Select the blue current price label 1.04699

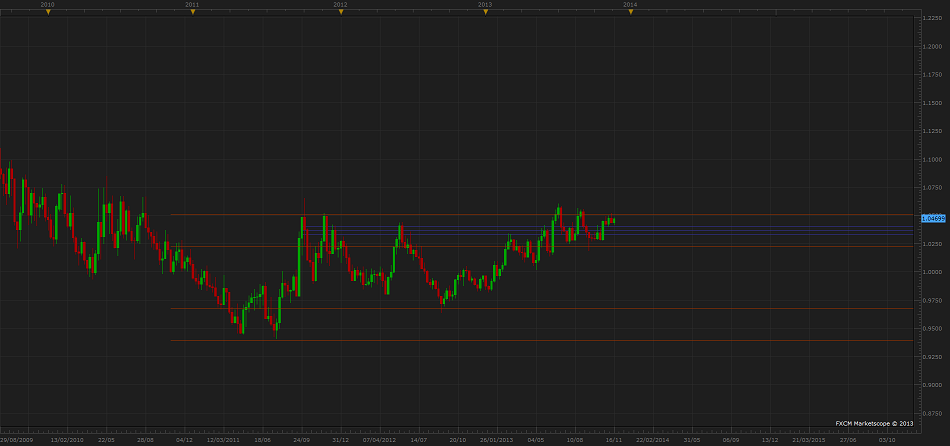coord(932,216)
